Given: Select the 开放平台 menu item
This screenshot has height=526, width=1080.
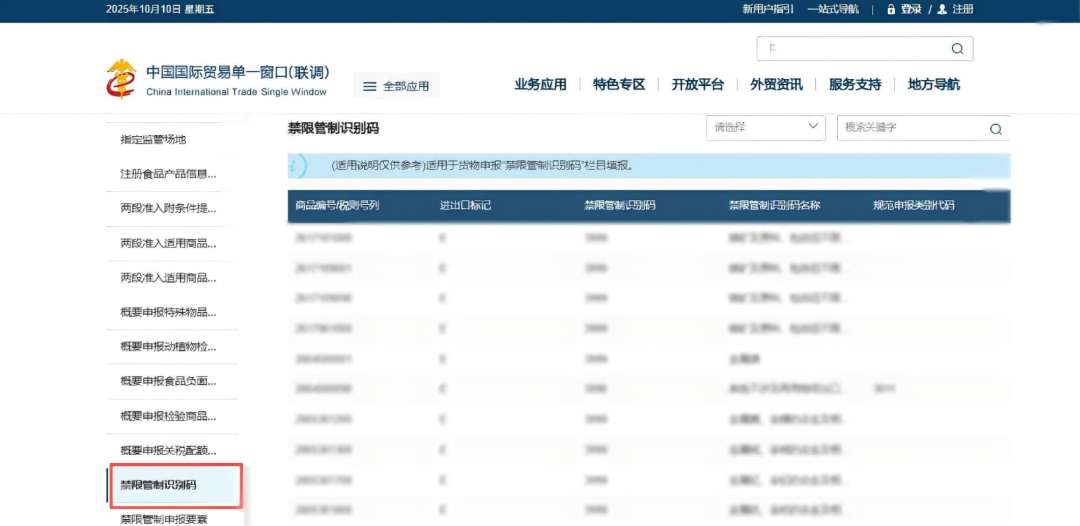Looking at the screenshot, I should point(697,85).
